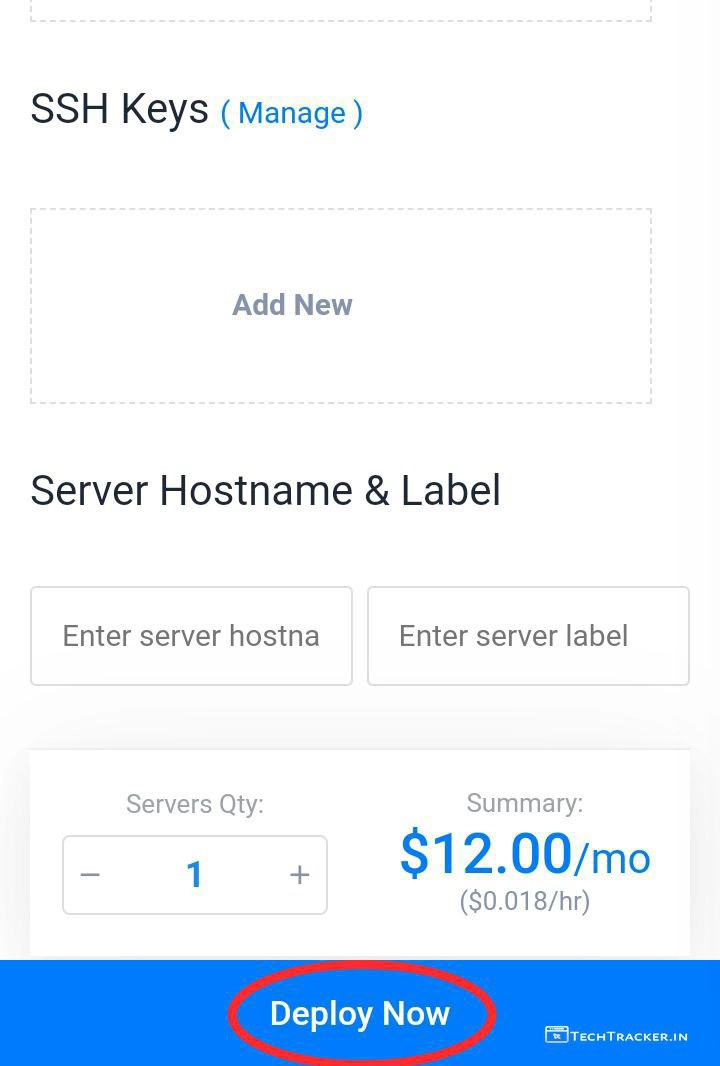Select the servers quantity value 1
The image size is (720, 1066).
pos(194,875)
